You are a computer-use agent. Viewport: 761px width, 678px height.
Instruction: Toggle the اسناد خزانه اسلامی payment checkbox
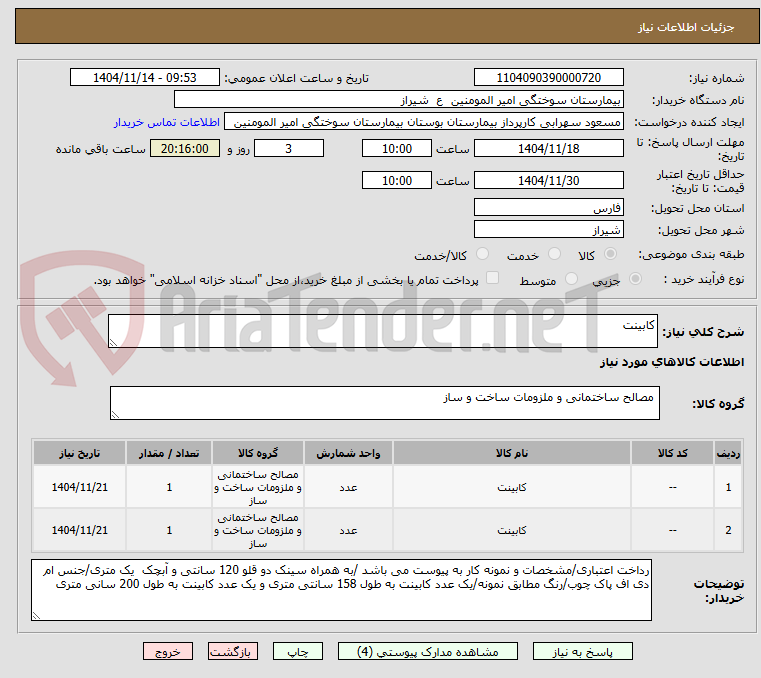(x=493, y=278)
